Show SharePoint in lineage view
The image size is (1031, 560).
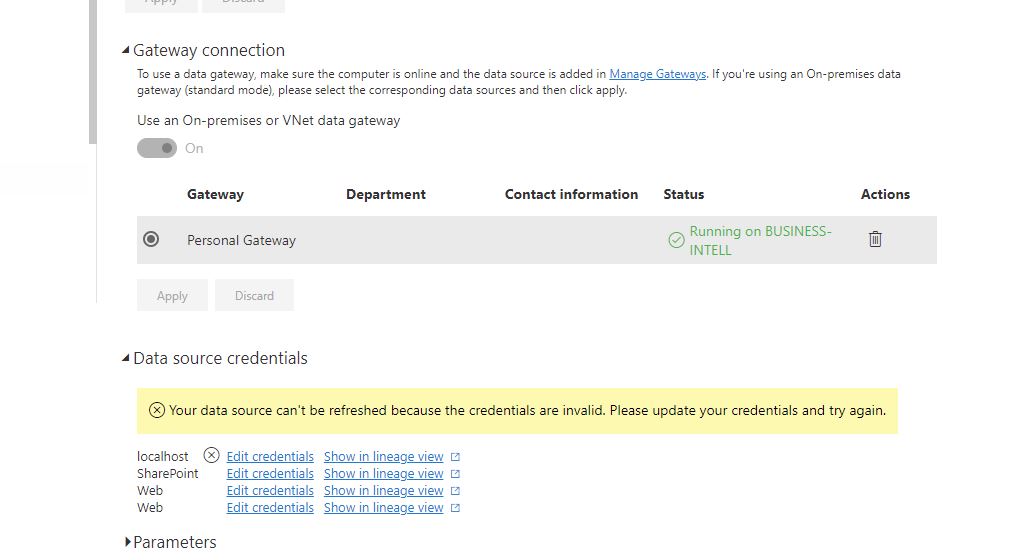click(383, 474)
